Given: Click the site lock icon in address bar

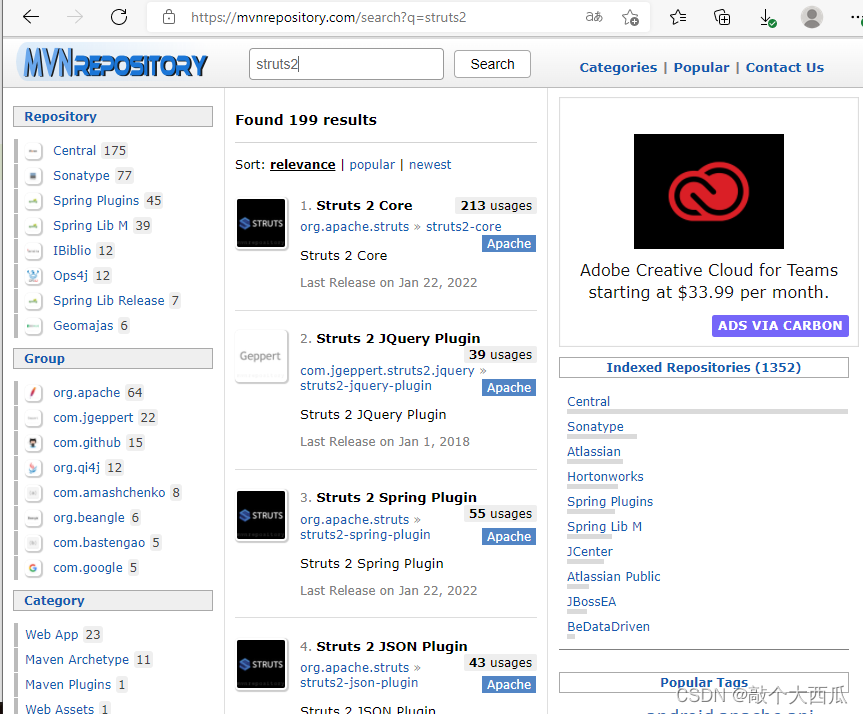Looking at the screenshot, I should pyautogui.click(x=169, y=17).
